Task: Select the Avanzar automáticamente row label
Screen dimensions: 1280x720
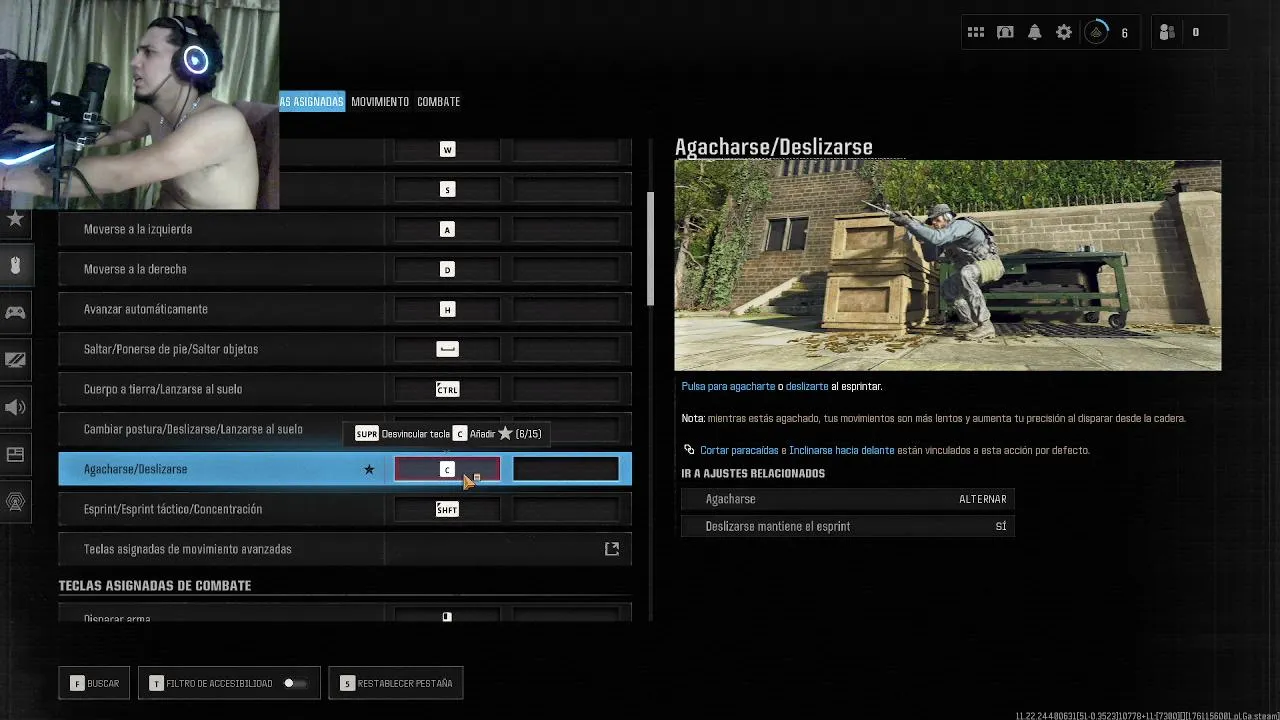Action: pyautogui.click(x=146, y=309)
